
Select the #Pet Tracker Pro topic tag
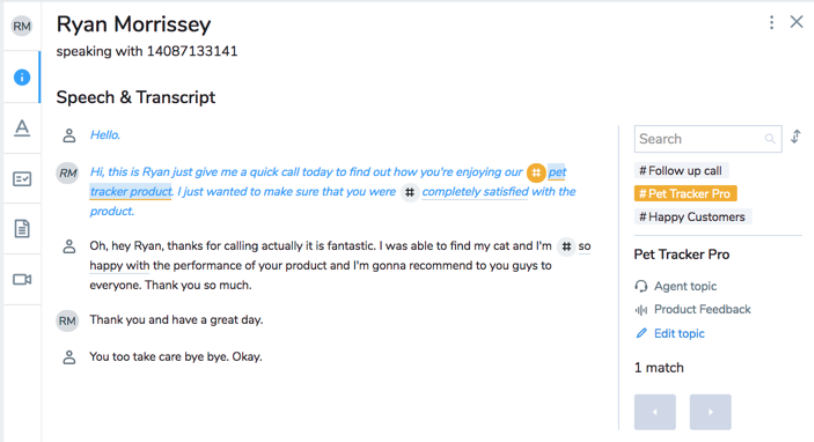click(685, 194)
